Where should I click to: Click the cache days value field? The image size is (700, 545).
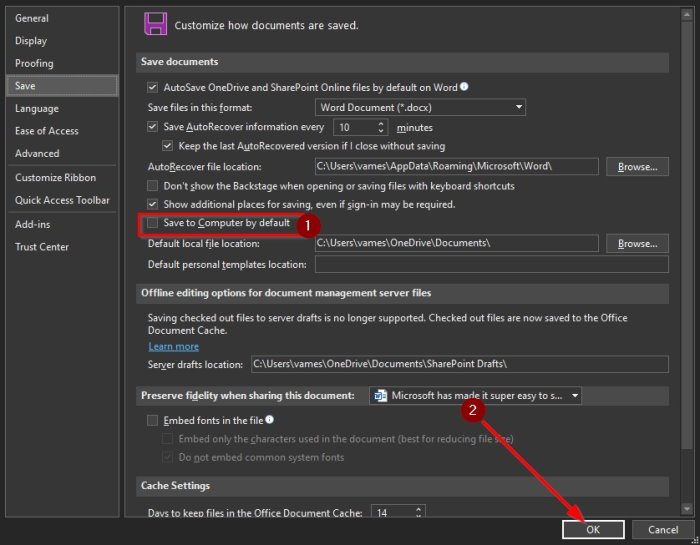pos(392,512)
